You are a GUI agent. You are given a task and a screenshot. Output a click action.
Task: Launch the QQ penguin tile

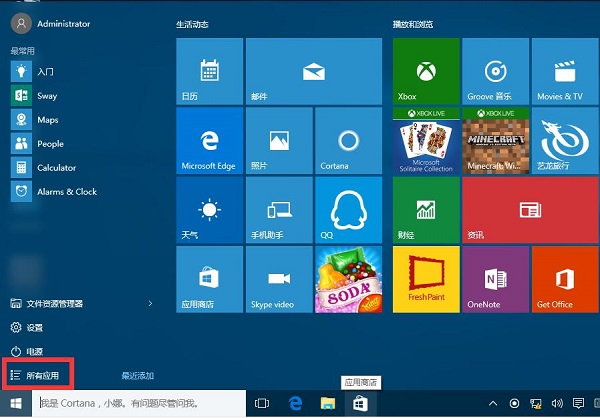pos(348,210)
